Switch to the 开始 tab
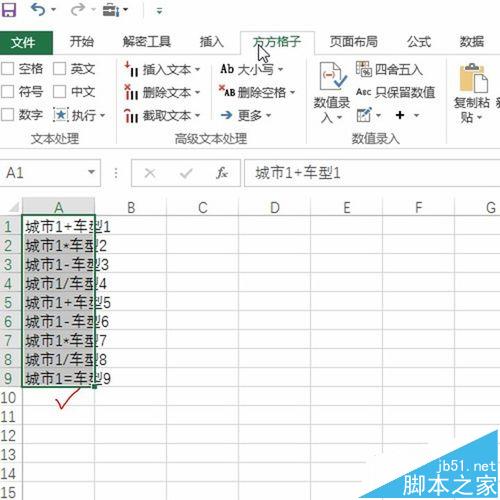Screen dimensions: 500x500 (x=81, y=42)
